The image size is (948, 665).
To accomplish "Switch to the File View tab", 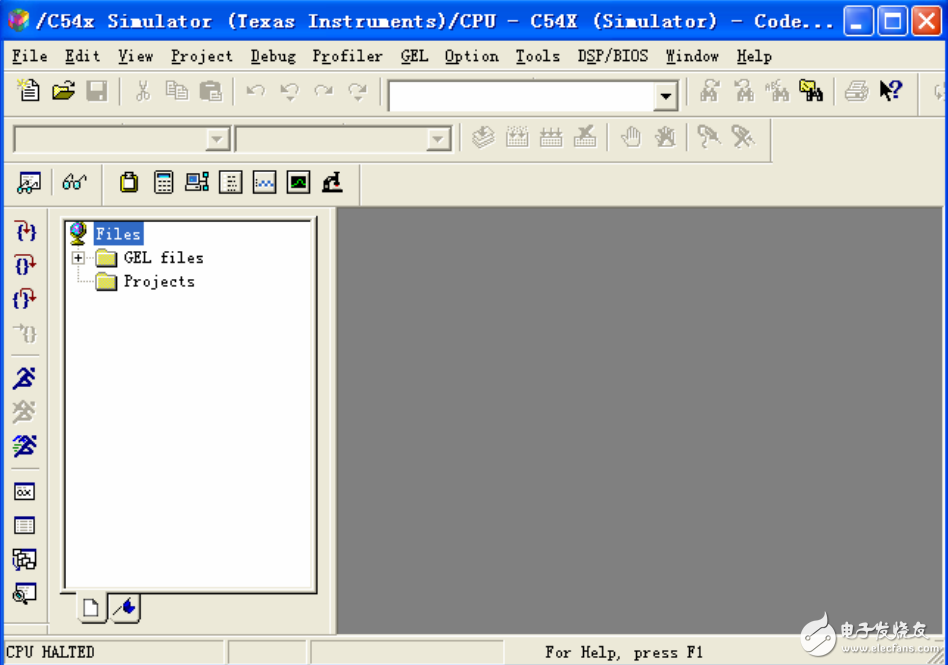I will pos(91,607).
